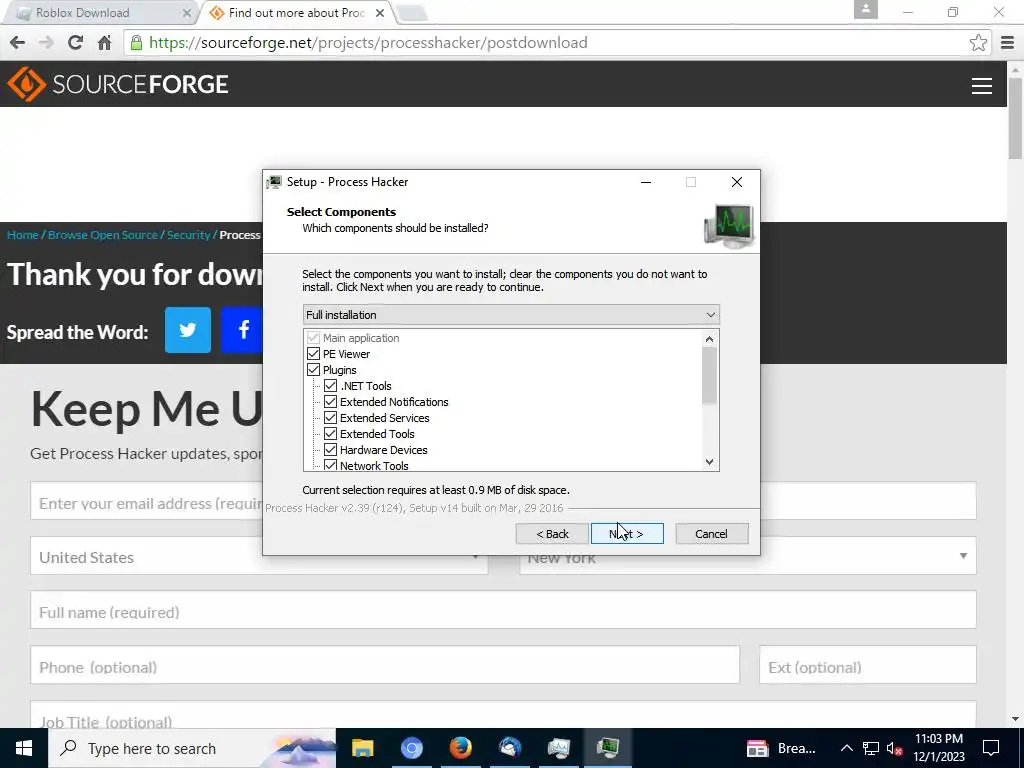Click the Ext optional field

click(x=867, y=665)
